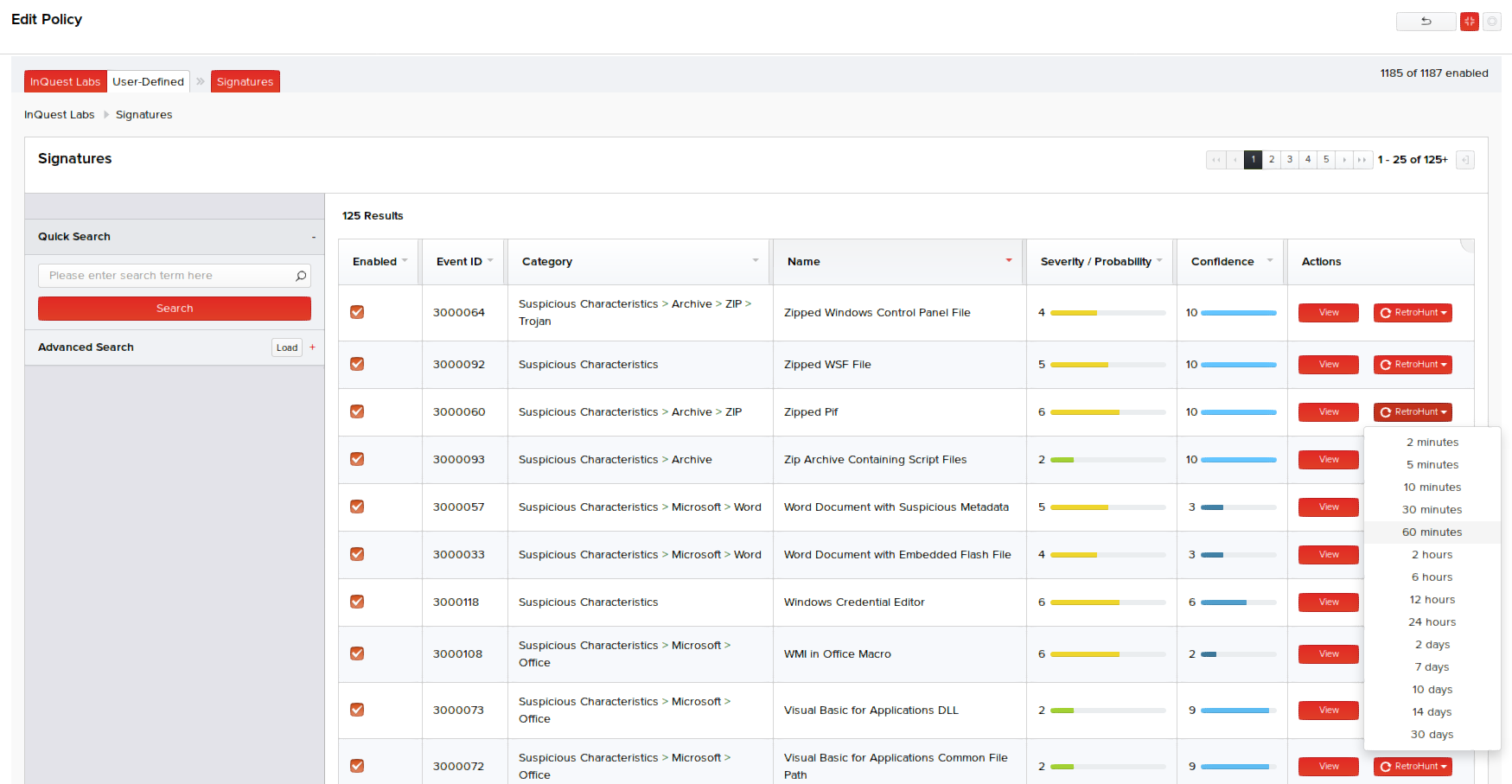Screen dimensions: 1512x784
Task: Jump to last page with double arrow
Action: [x=1362, y=160]
